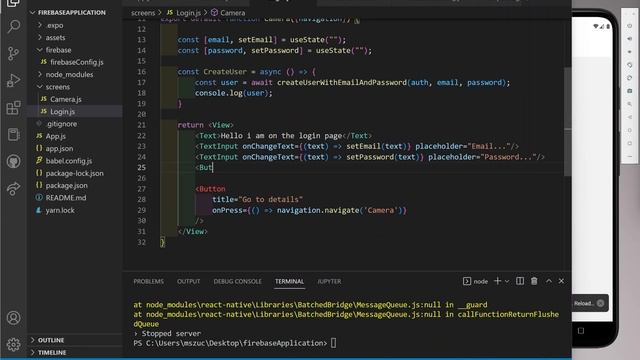Viewport: 640px width, 360px height.
Task: Switch to the JUPYTER tab
Action: (x=329, y=281)
